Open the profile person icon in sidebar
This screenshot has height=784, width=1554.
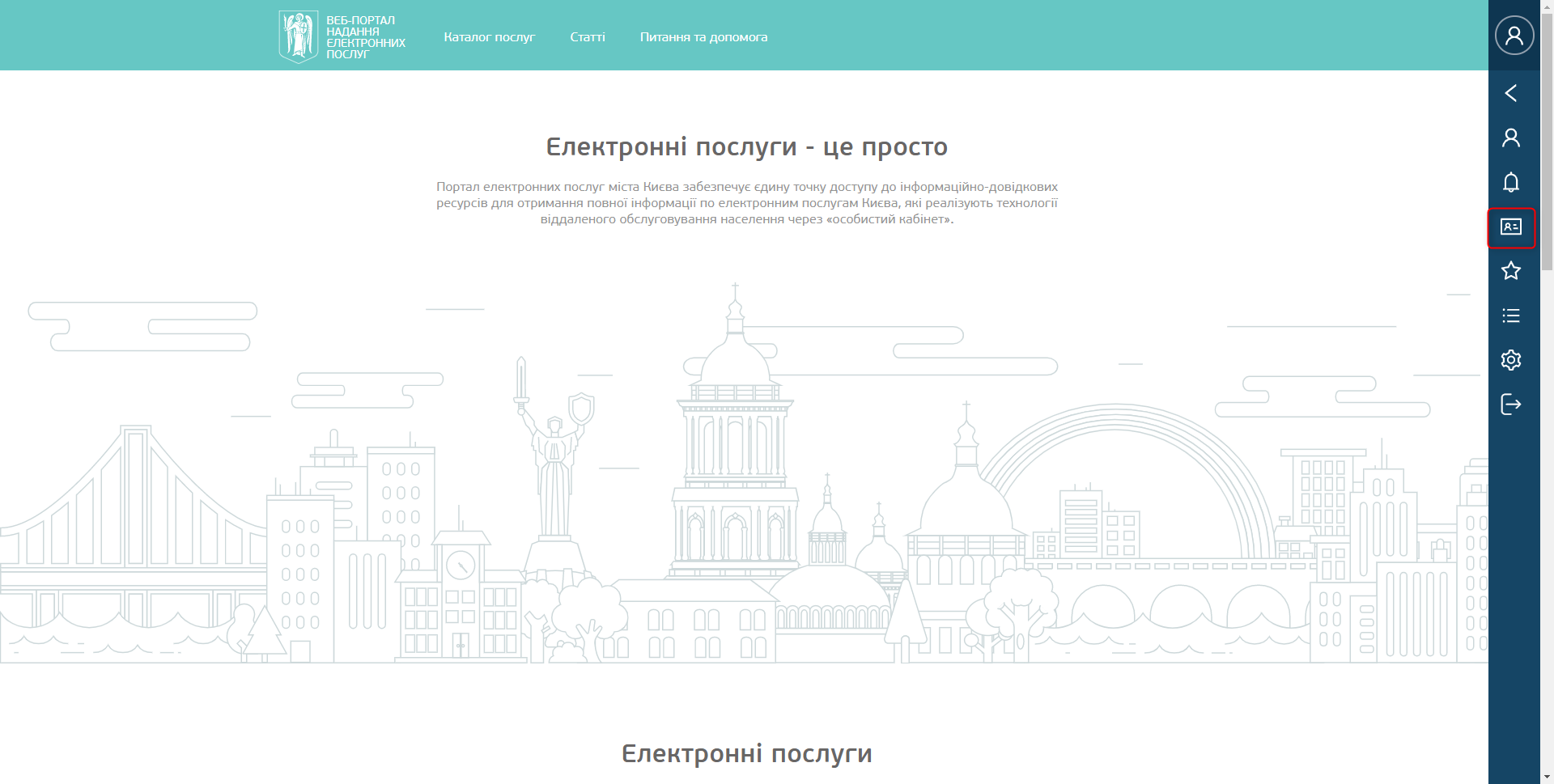(1510, 138)
